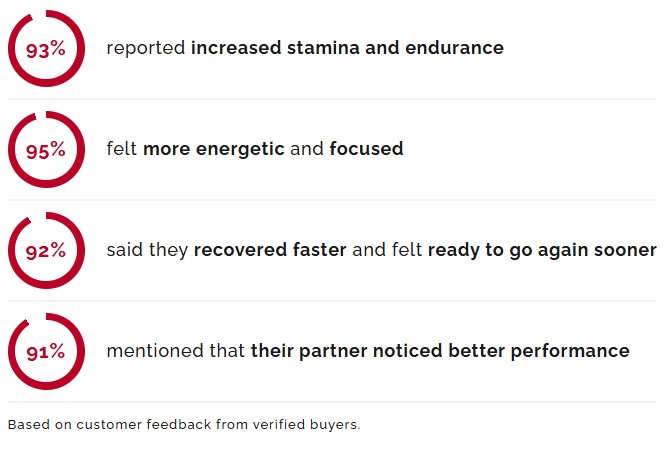
Task: Select the 91% circular progress indicator
Action: pos(45,352)
